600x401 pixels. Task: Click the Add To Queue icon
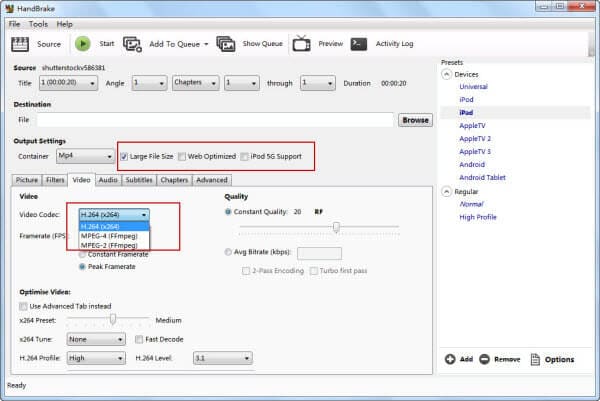[132, 44]
